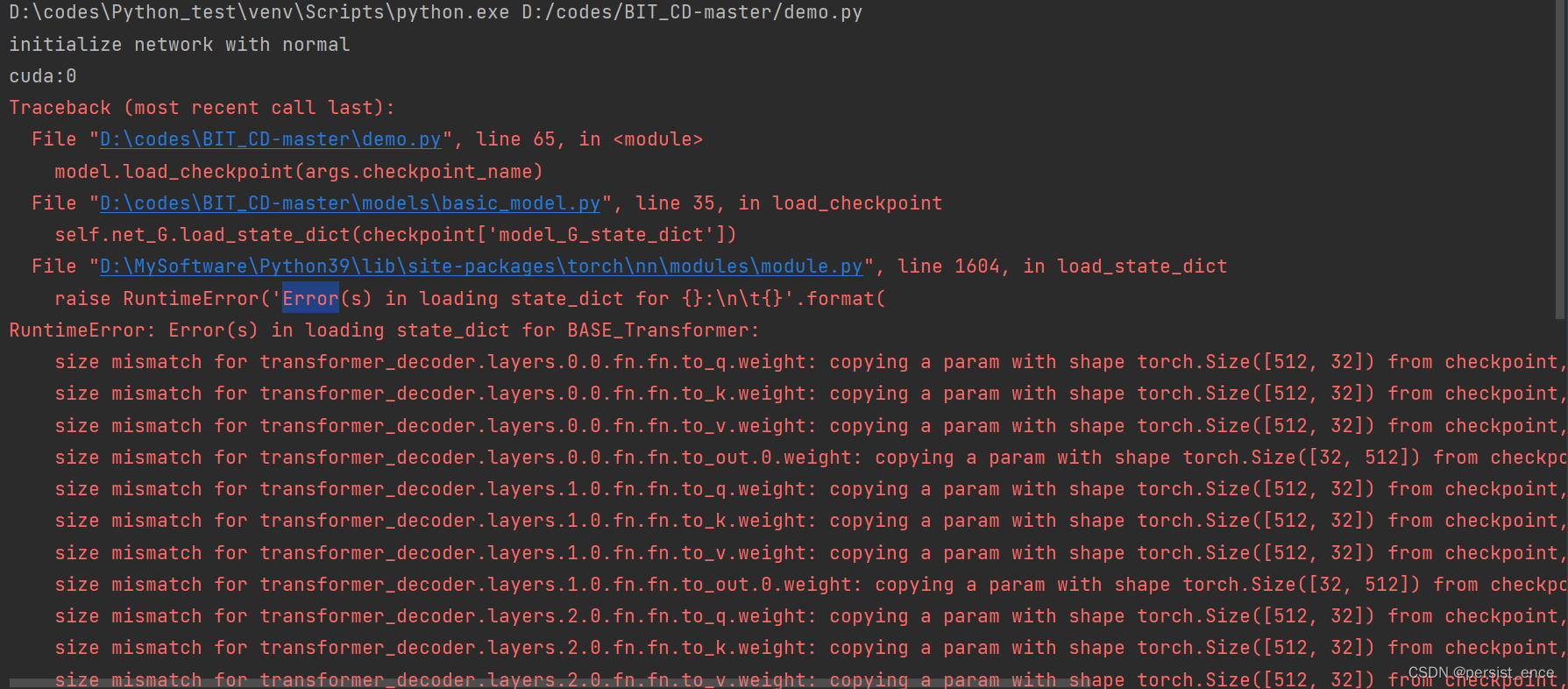Click 'initialize network with normal' line
Viewport: 1568px width, 689px height.
(x=180, y=45)
